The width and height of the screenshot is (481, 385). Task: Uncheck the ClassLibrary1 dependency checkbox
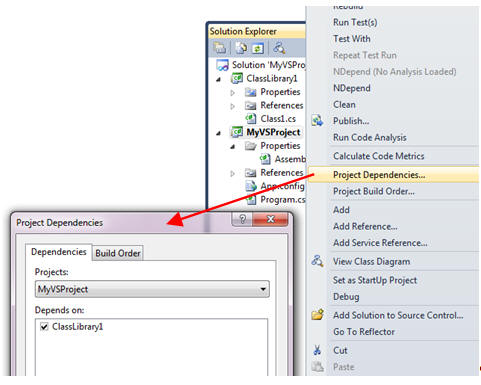point(44,326)
